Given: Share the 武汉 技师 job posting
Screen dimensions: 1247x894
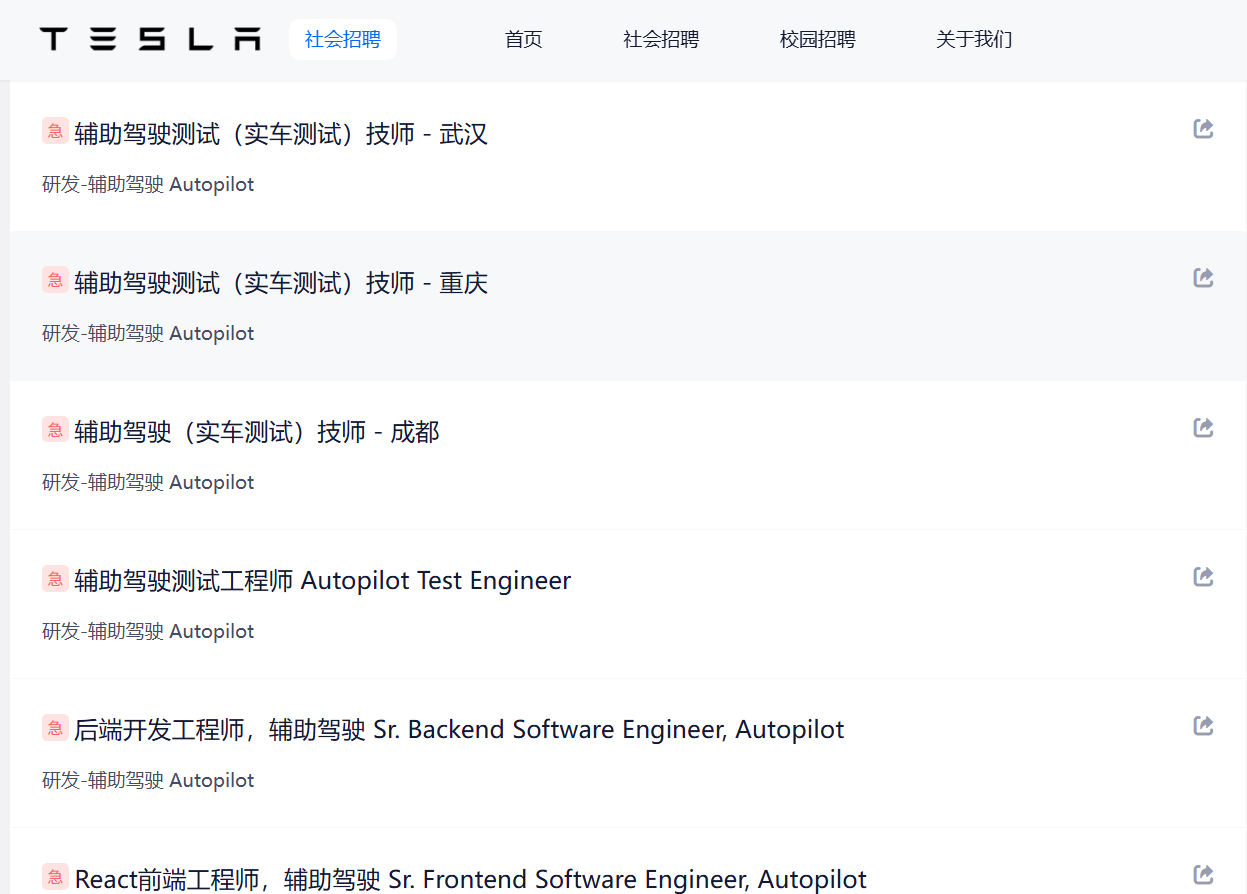Looking at the screenshot, I should pos(1204,129).
